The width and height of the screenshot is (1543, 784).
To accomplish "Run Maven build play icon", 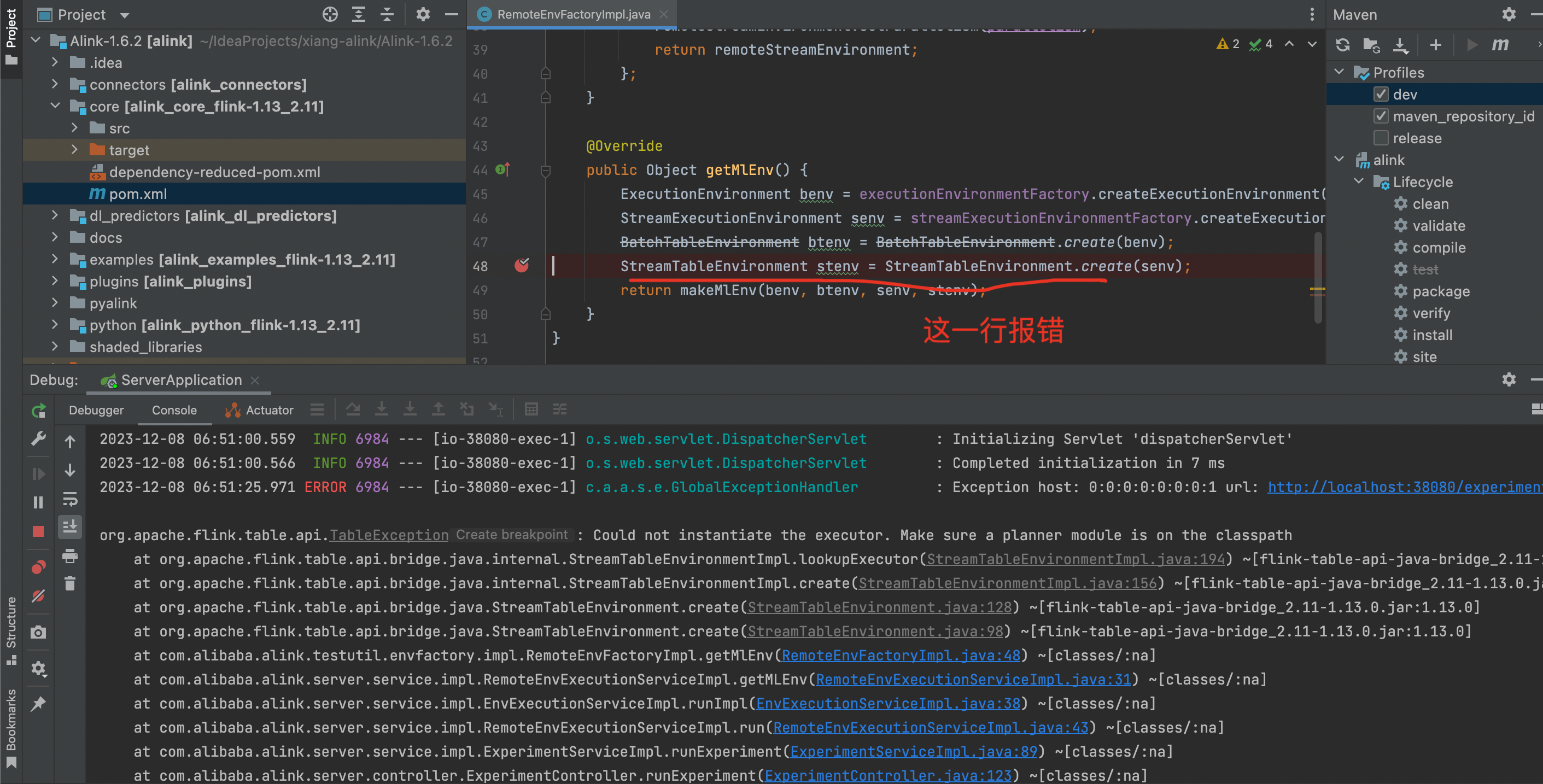I will [x=1471, y=45].
